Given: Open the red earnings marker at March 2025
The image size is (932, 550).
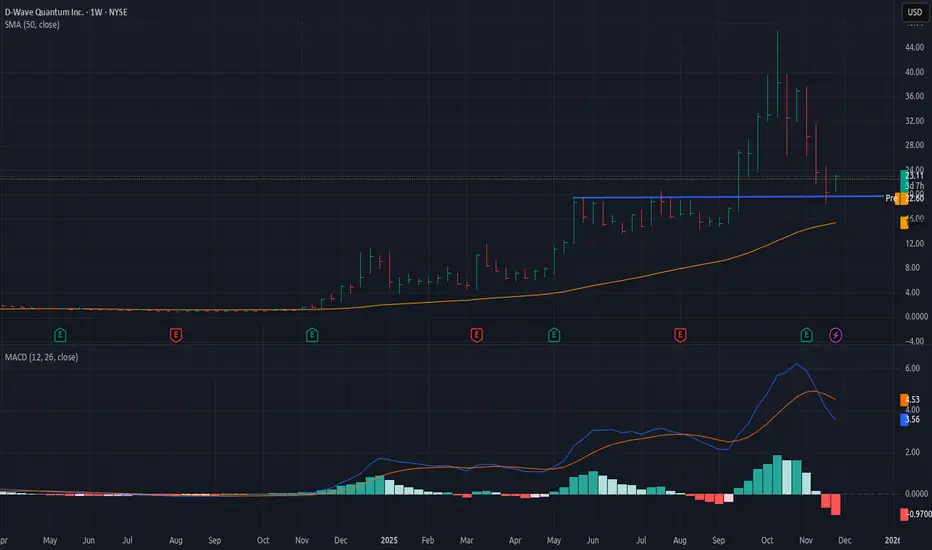Looking at the screenshot, I should (x=477, y=335).
